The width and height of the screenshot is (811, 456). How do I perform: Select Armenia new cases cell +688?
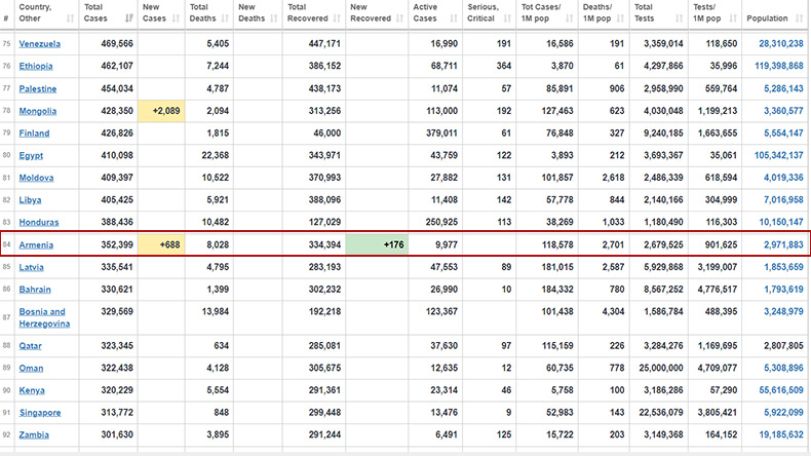pos(161,245)
